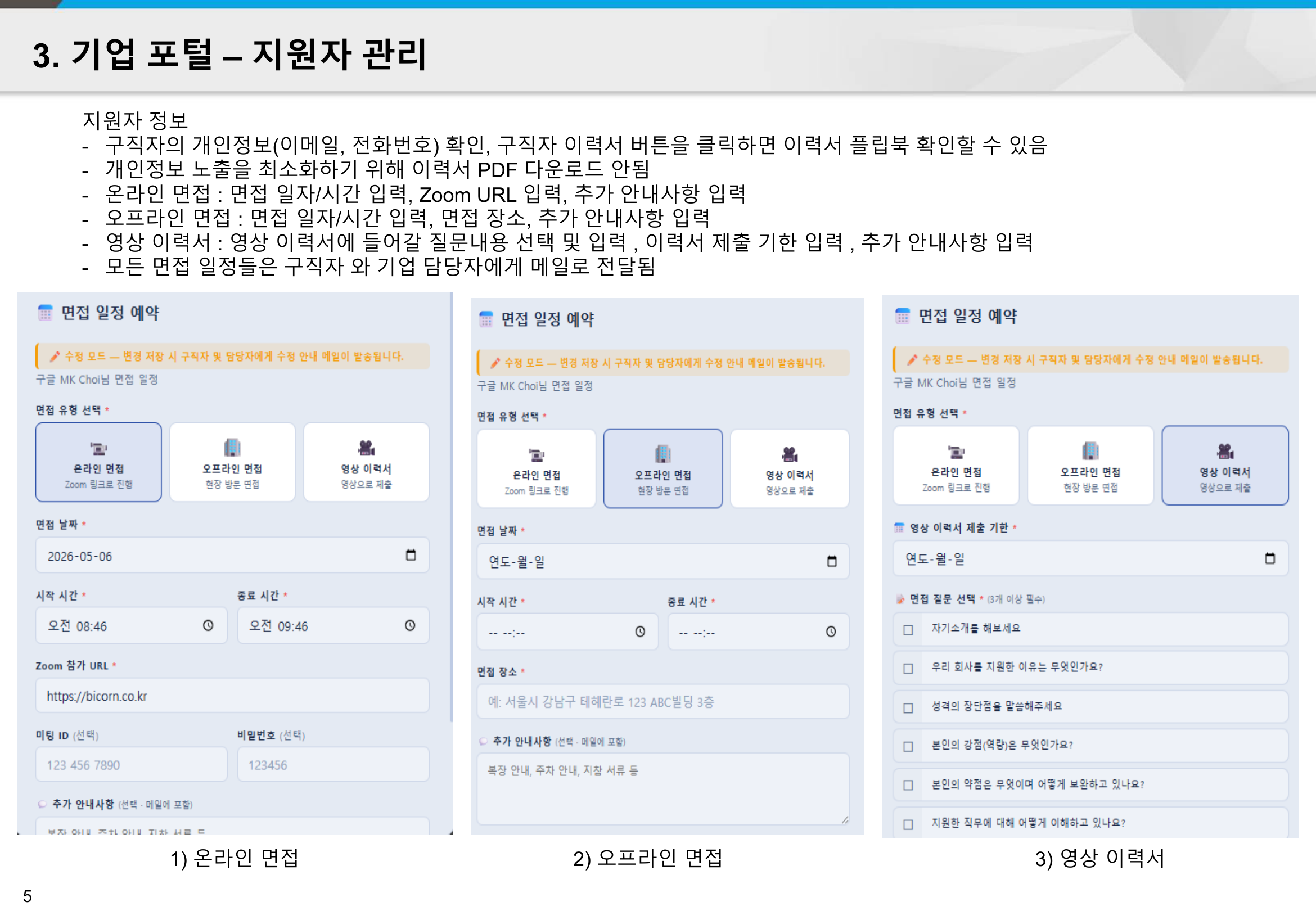Select 온라인 면접 card in right panel
The width and height of the screenshot is (1316, 911).
click(956, 465)
